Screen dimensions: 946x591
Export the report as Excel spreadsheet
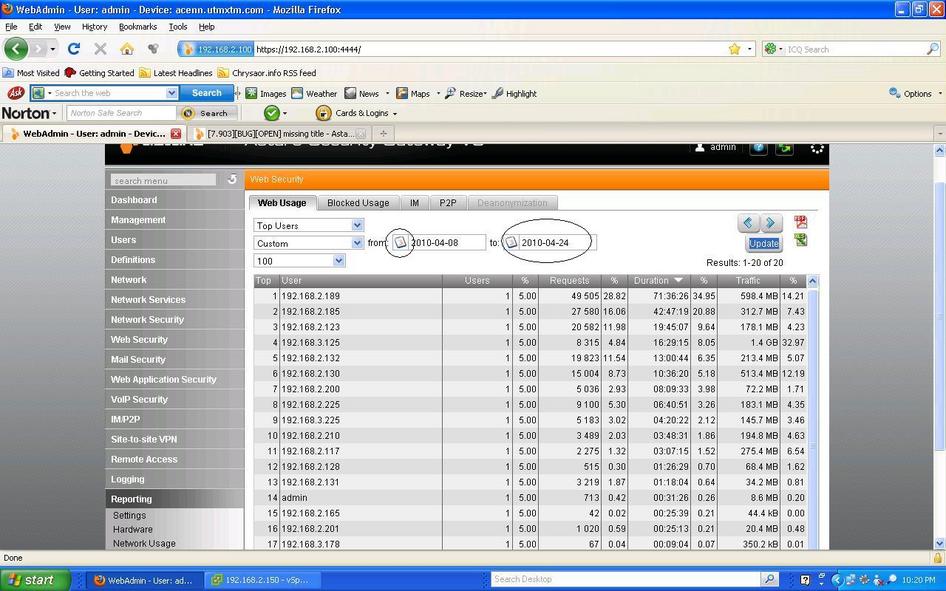tap(800, 241)
